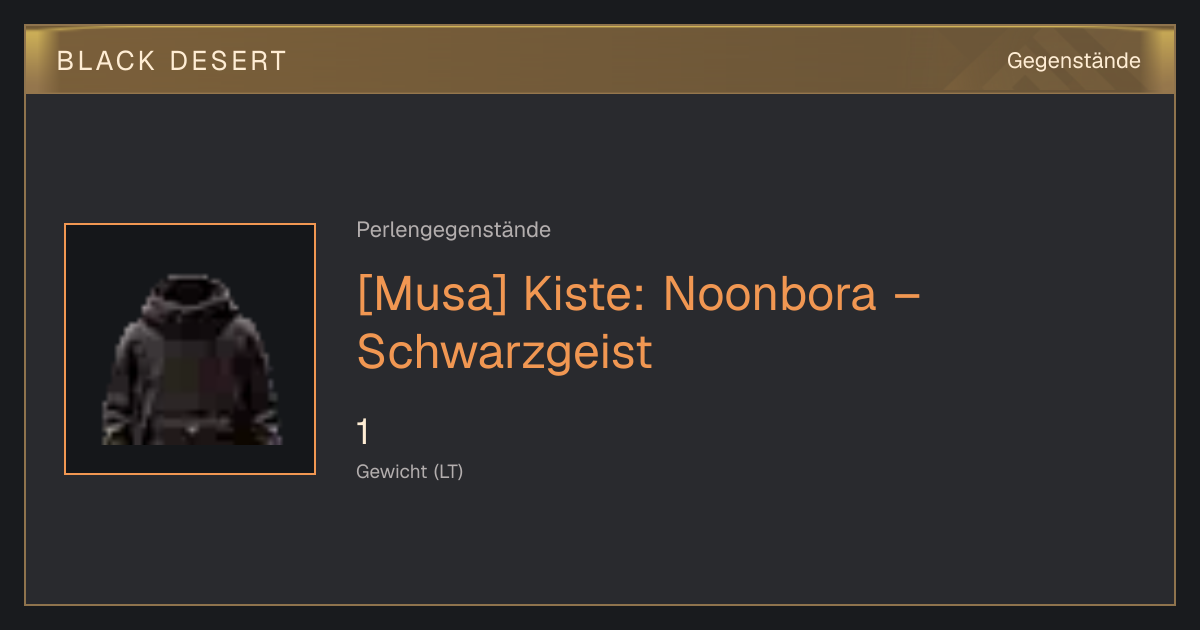Select the Perlengegenstände category label
The image size is (1200, 630).
[x=453, y=230]
